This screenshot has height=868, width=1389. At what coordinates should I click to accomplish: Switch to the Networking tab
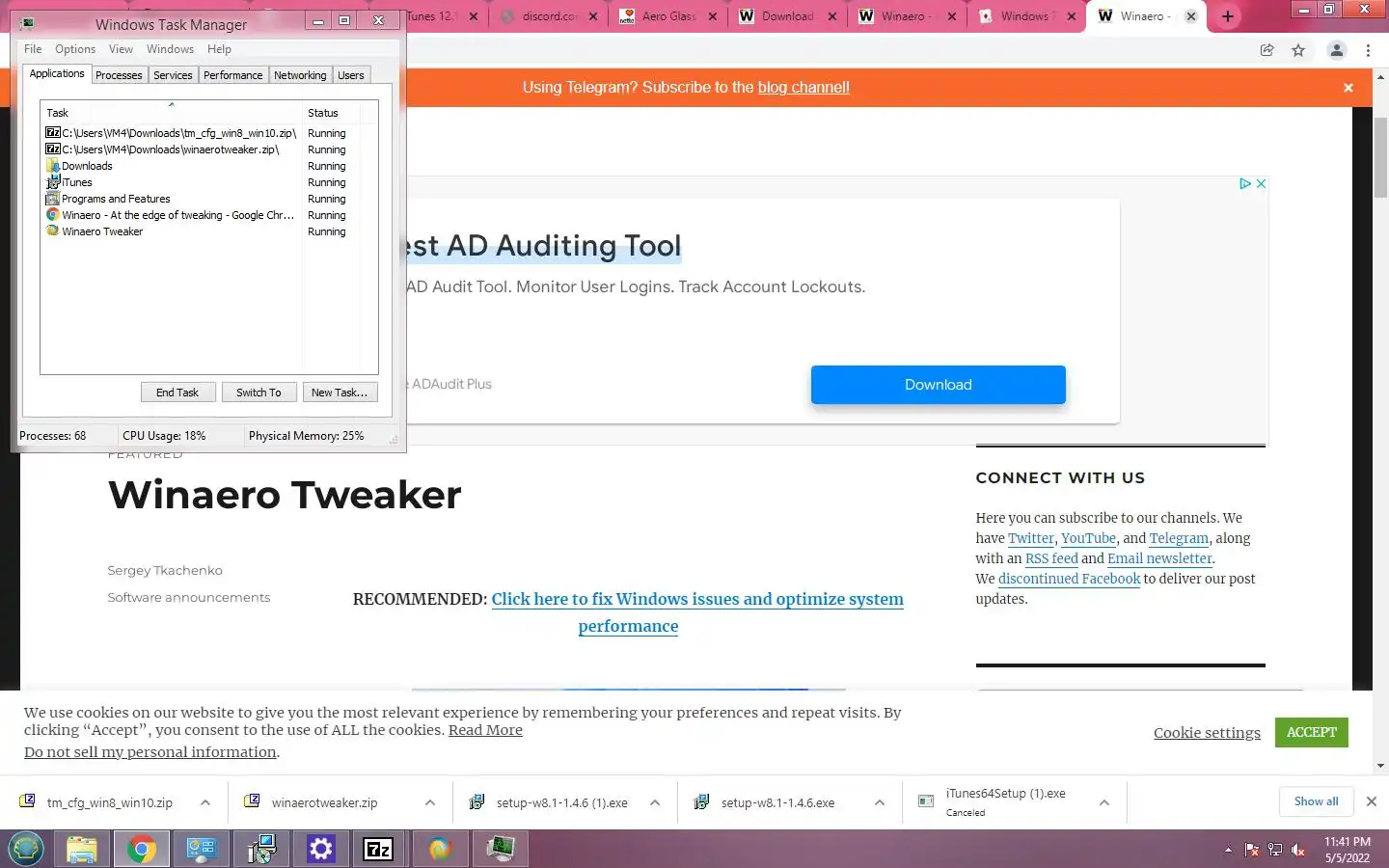300,75
